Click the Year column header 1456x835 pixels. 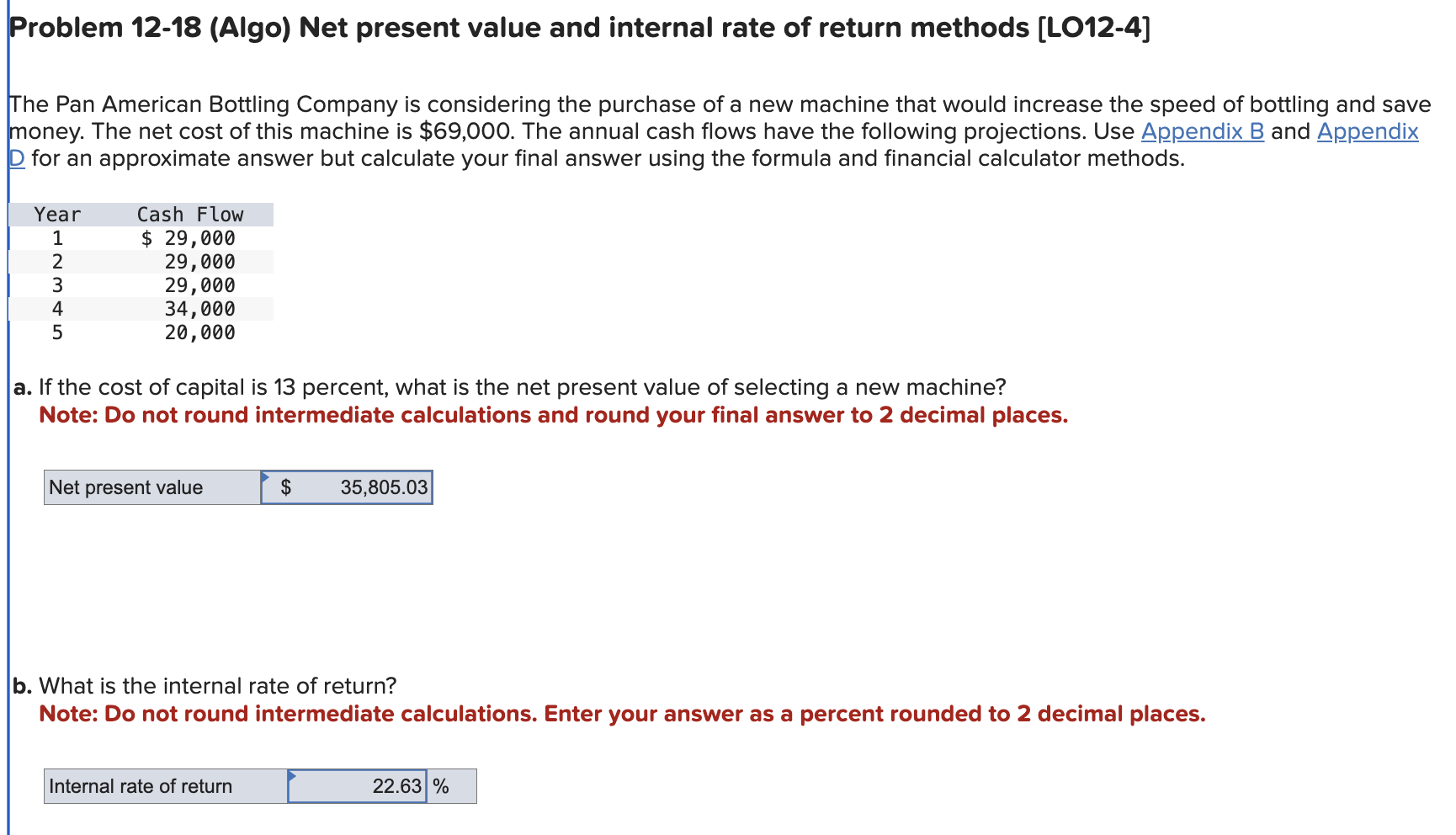[x=57, y=215]
